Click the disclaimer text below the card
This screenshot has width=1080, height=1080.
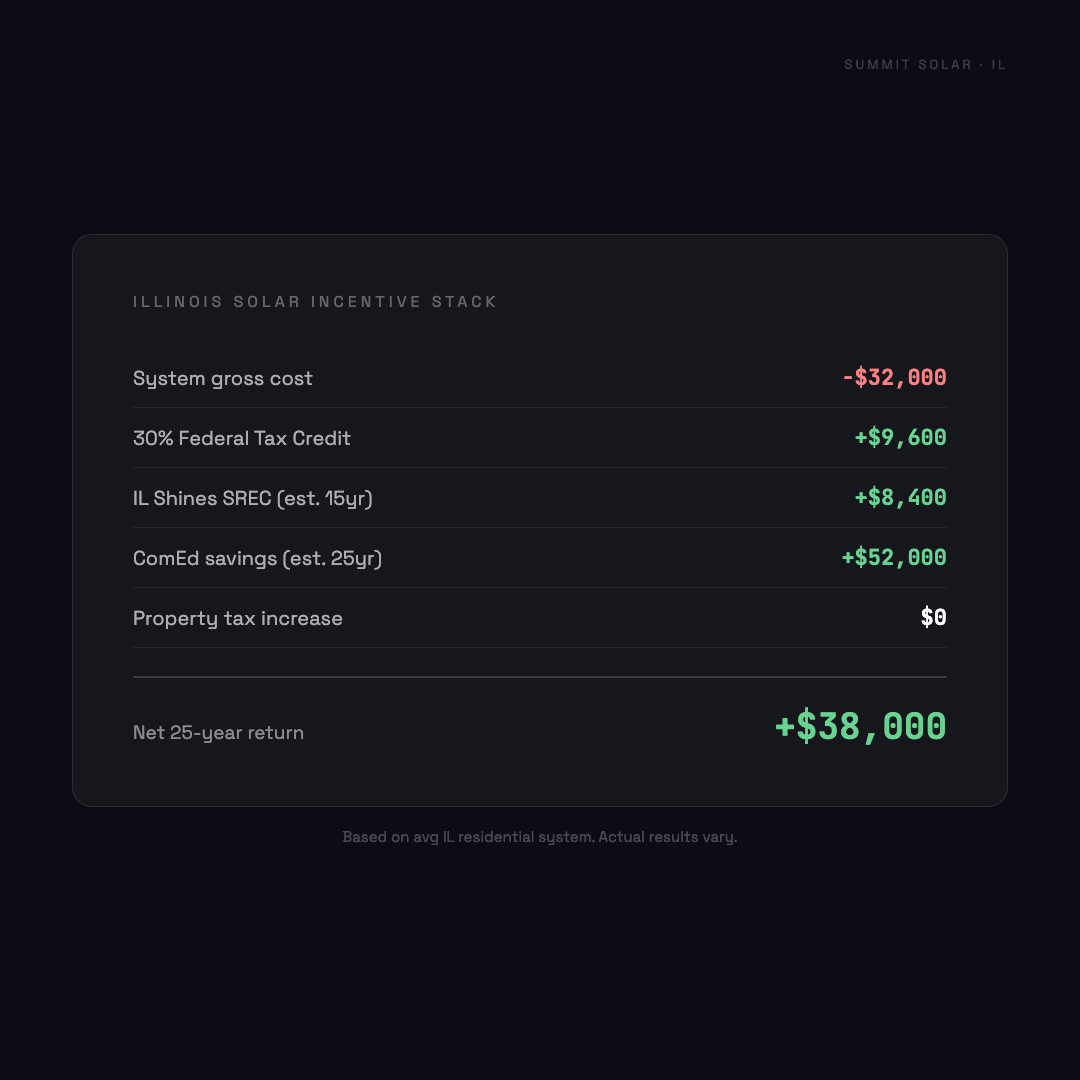click(540, 837)
